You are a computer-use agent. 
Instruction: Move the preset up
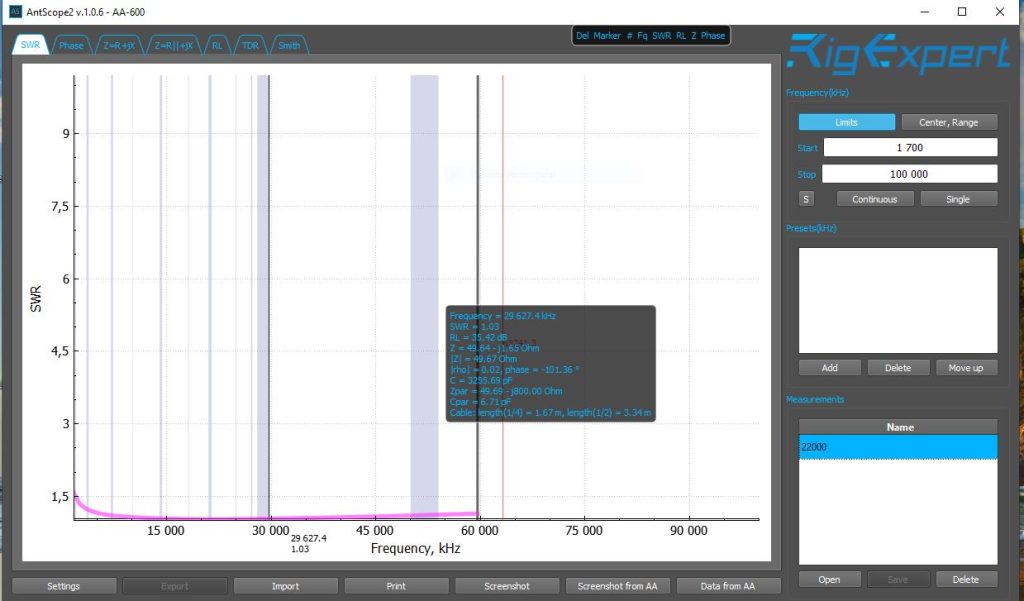pos(966,368)
